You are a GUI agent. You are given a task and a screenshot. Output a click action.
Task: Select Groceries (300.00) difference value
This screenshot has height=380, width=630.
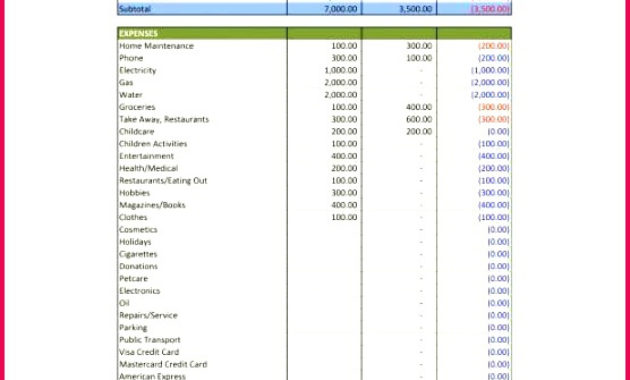point(494,107)
